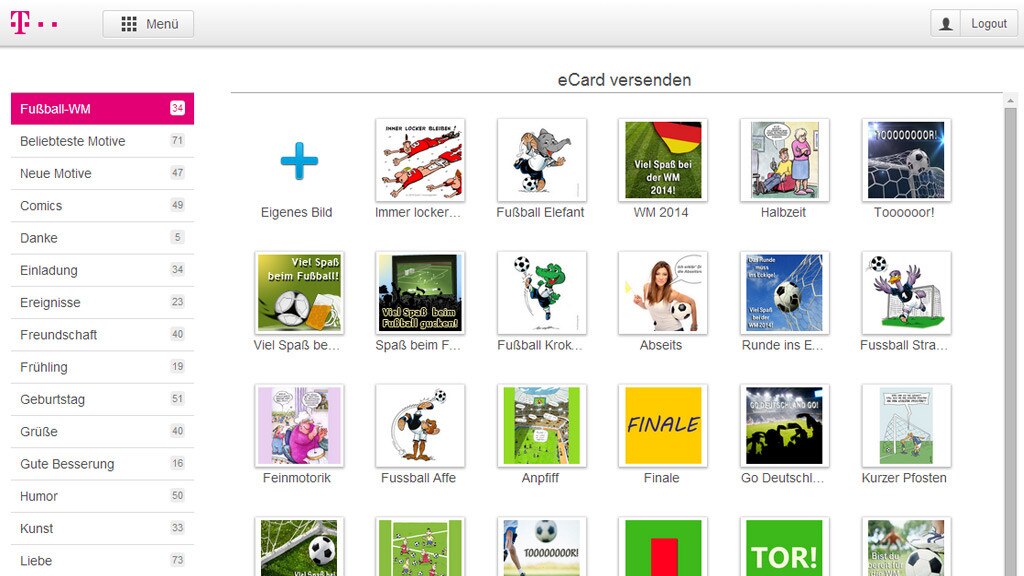The height and width of the screenshot is (576, 1024).
Task: Open the Menü button
Action: 148,23
